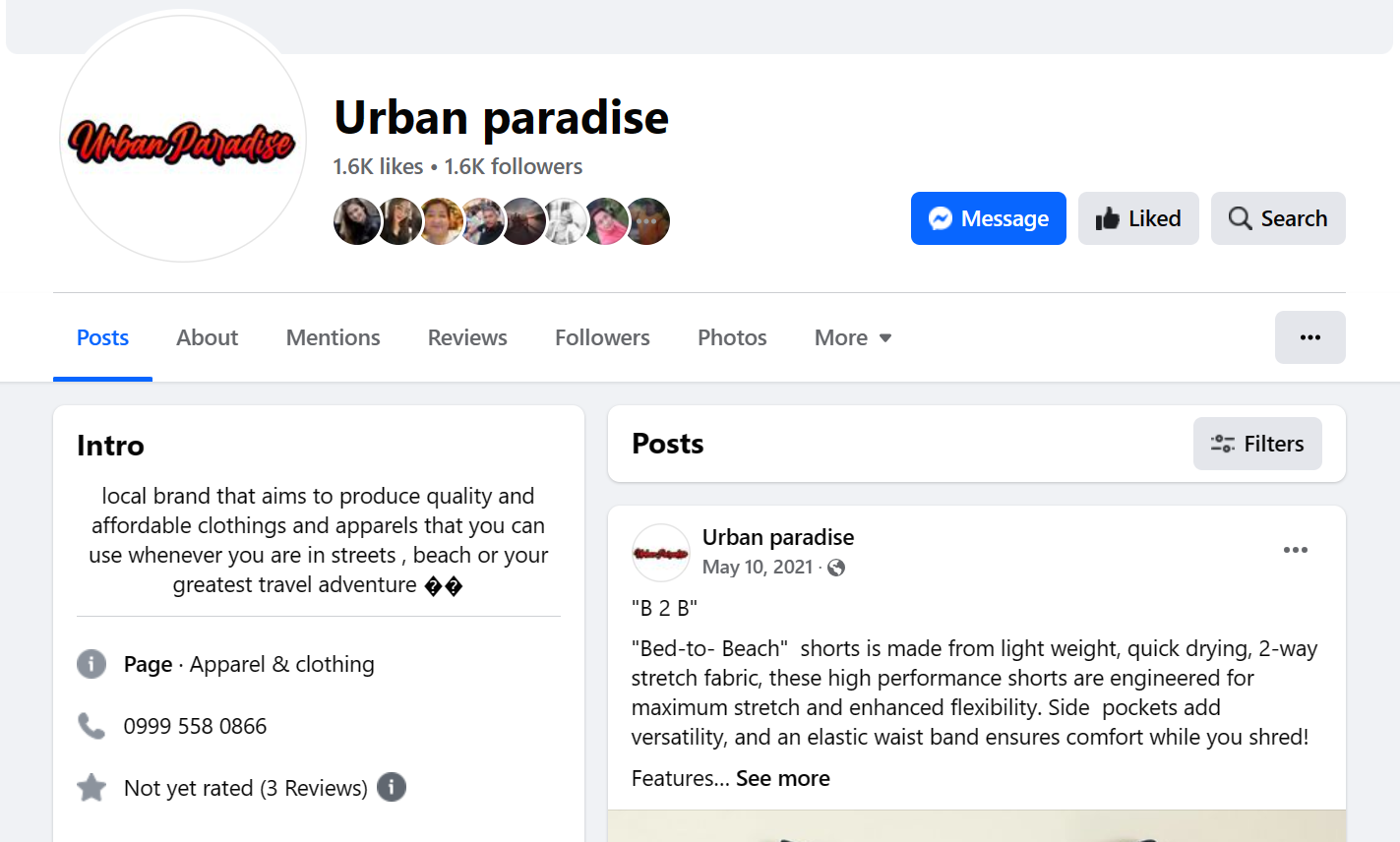Screen dimensions: 1400x842
Task: Click the post's May 10, 2021 timestamp
Action: pos(758,568)
